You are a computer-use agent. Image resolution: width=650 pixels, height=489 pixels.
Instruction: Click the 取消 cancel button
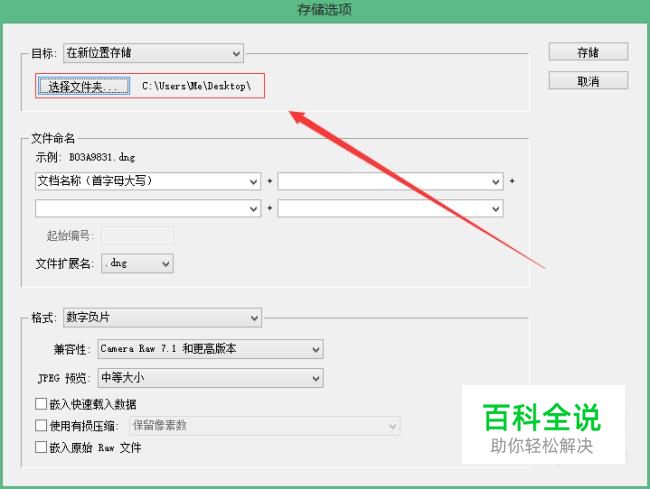click(x=588, y=81)
